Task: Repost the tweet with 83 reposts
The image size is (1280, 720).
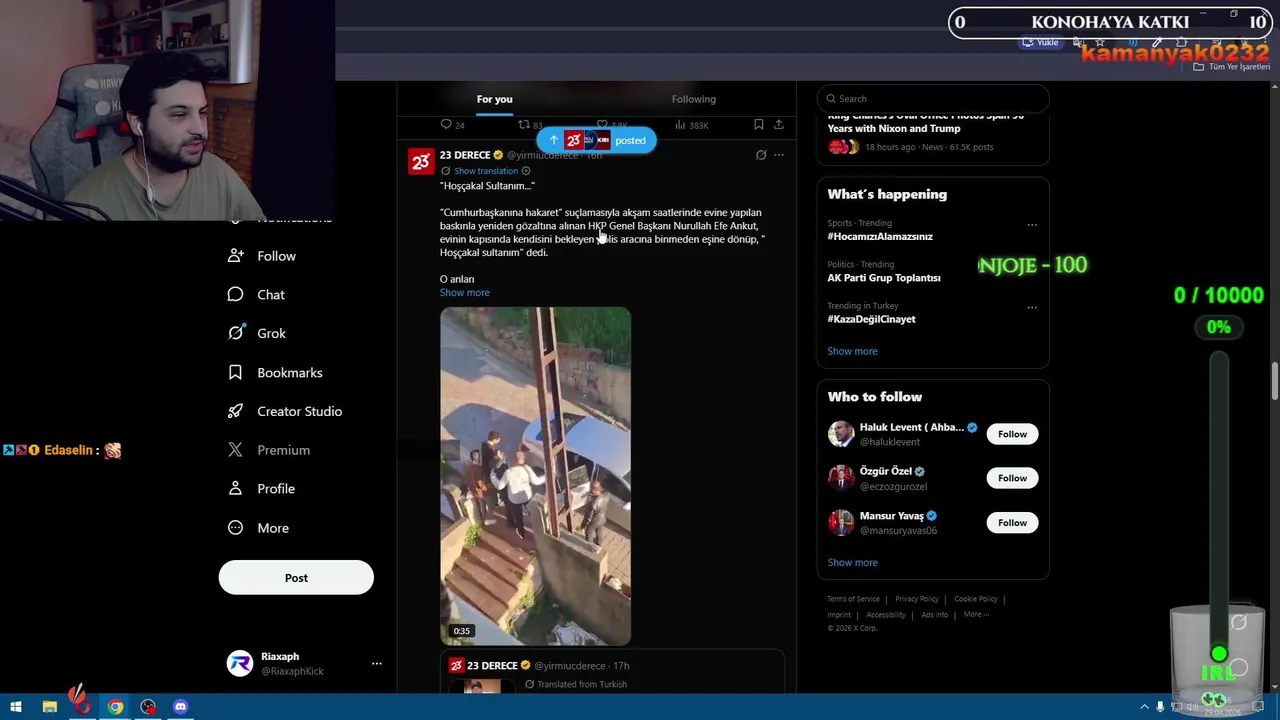Action: tap(529, 125)
